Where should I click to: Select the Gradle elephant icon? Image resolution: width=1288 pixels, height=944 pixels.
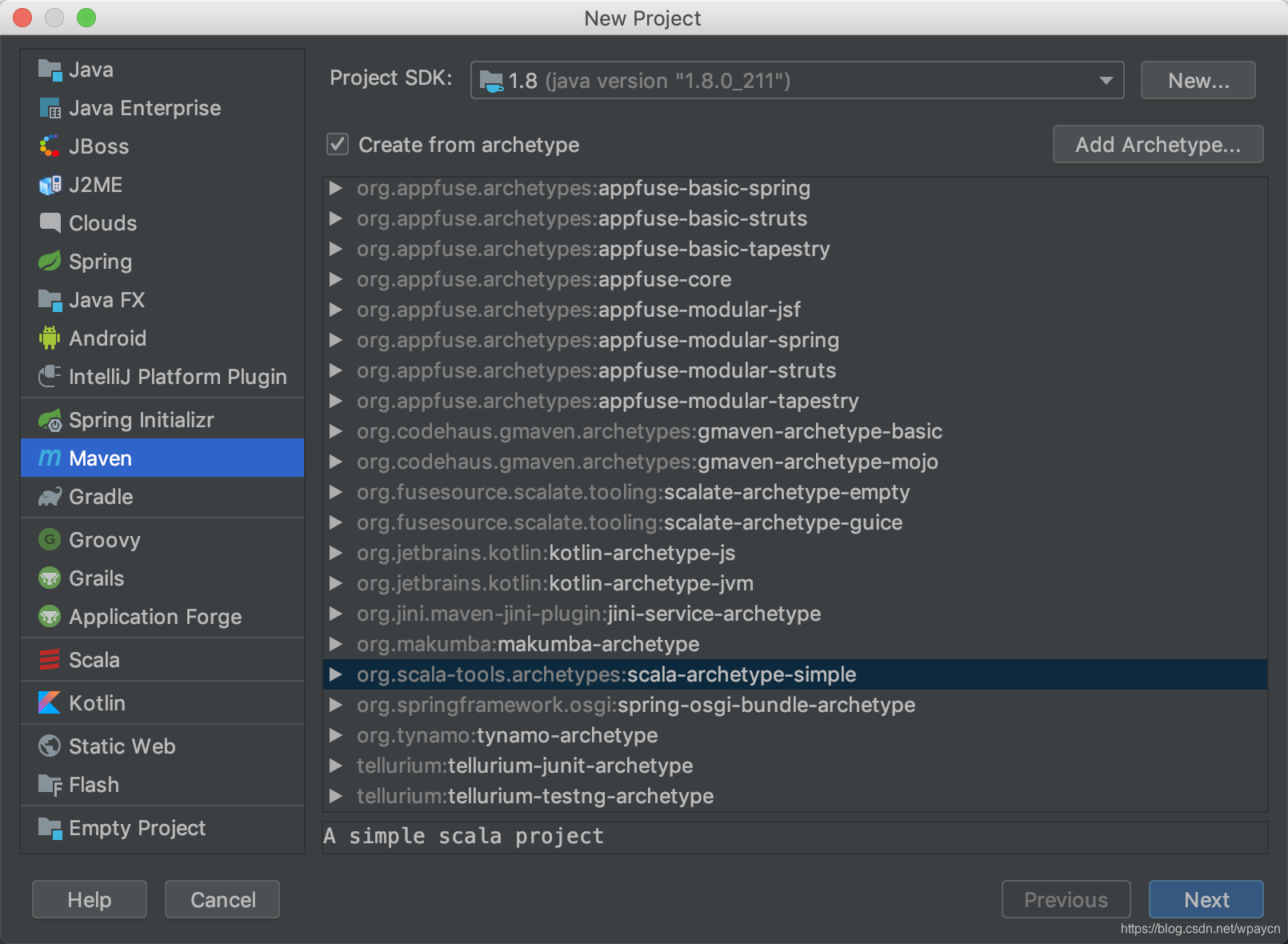pos(50,497)
